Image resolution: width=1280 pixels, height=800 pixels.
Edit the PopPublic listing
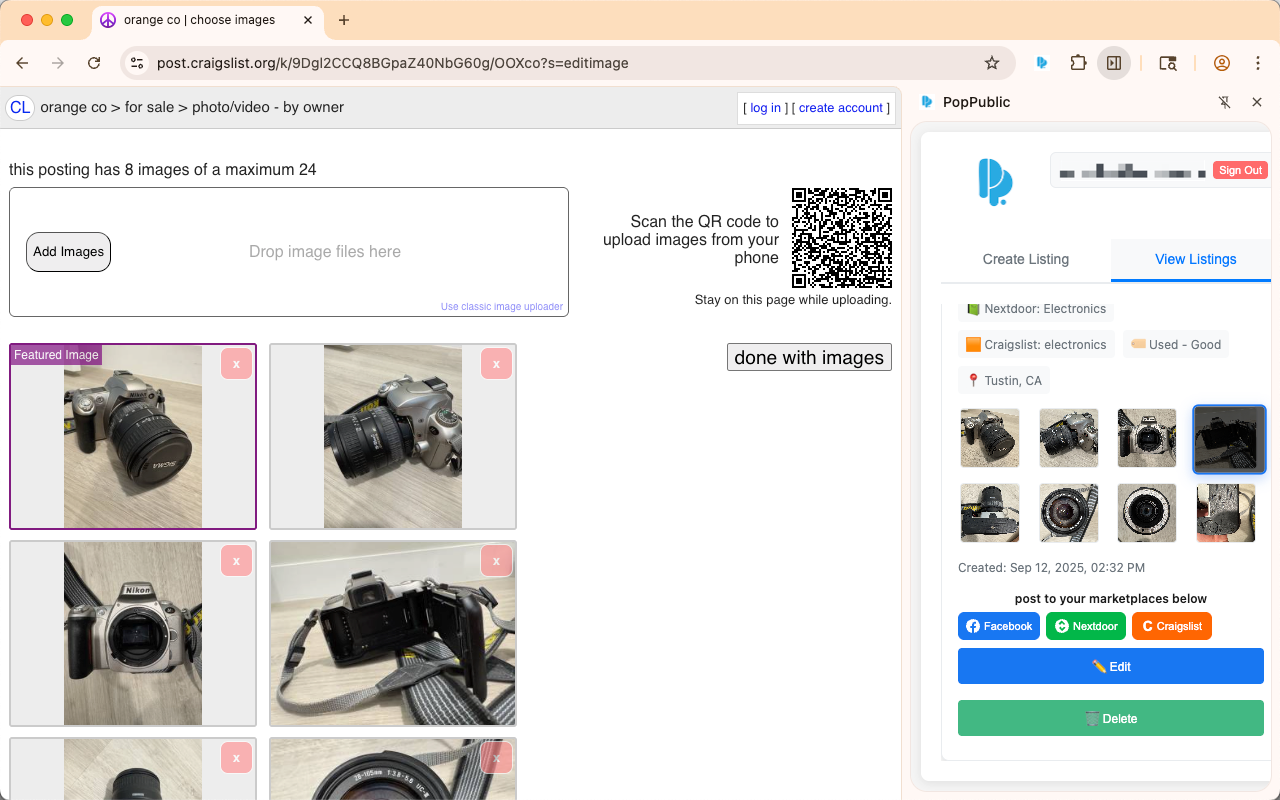pos(1111,666)
